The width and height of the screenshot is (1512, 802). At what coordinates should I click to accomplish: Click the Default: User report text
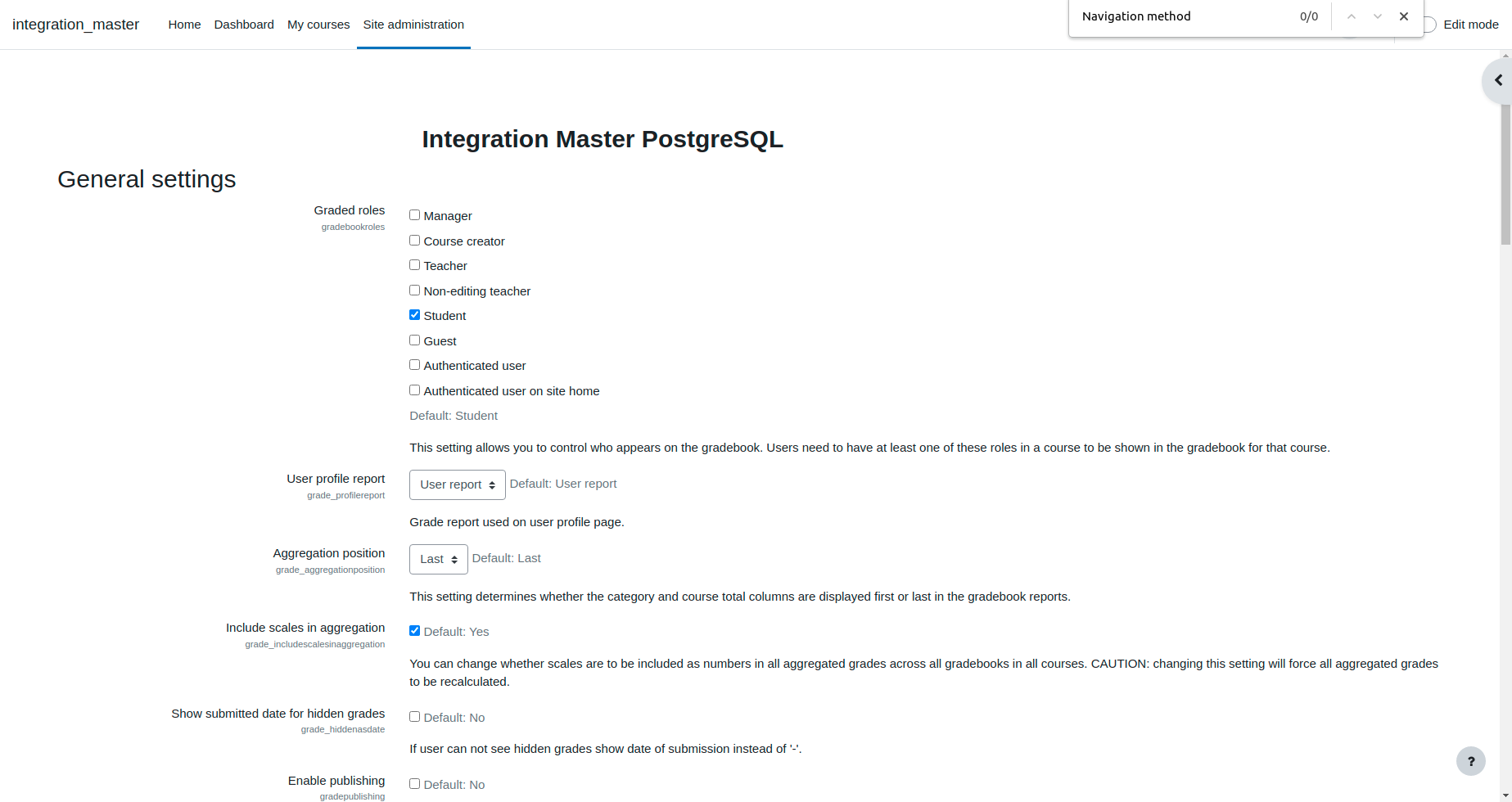pyautogui.click(x=563, y=484)
